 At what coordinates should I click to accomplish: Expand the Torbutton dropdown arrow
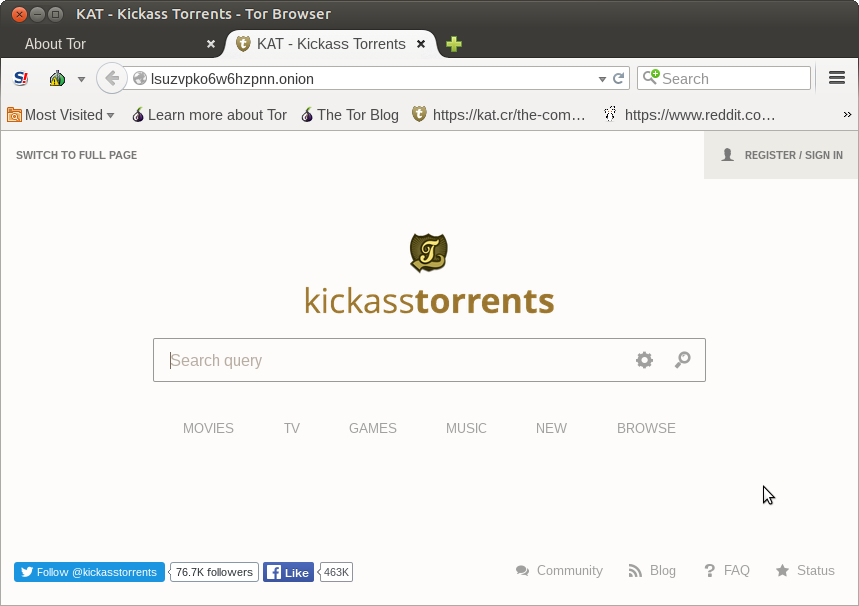pos(81,79)
